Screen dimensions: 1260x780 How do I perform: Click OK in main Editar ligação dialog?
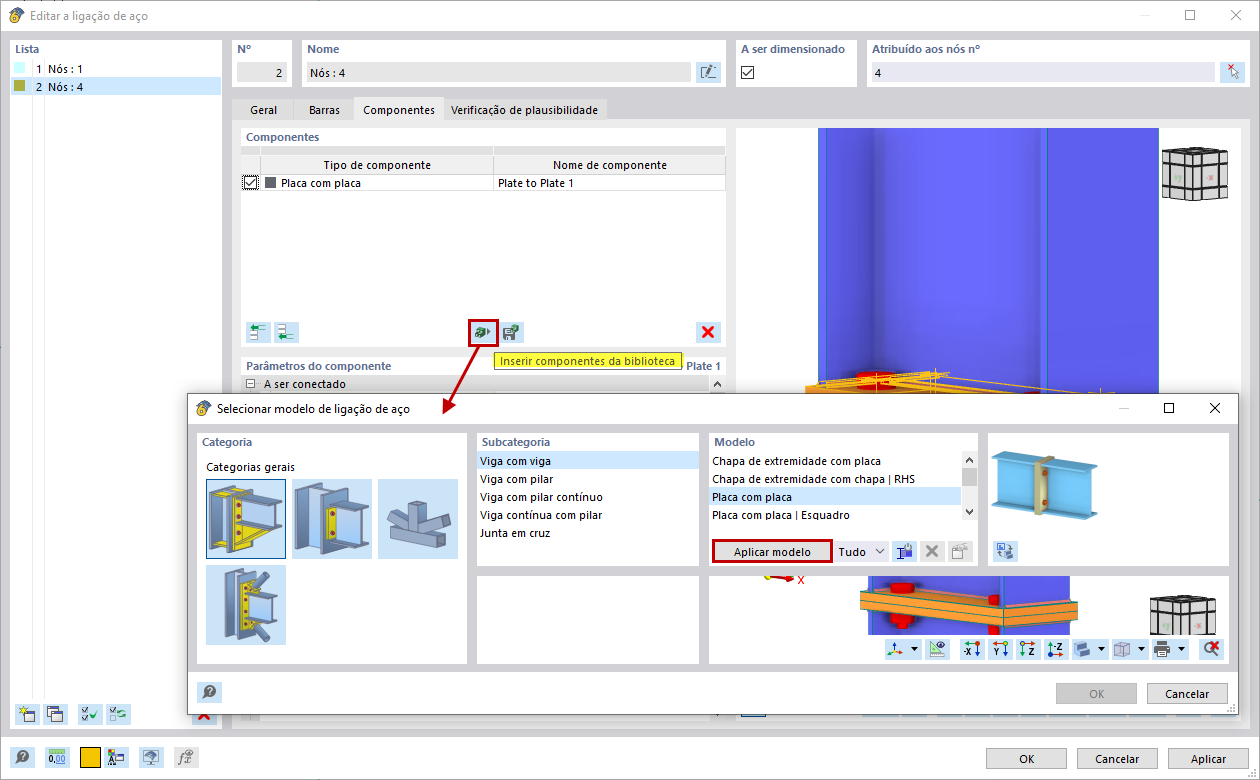click(x=1026, y=758)
